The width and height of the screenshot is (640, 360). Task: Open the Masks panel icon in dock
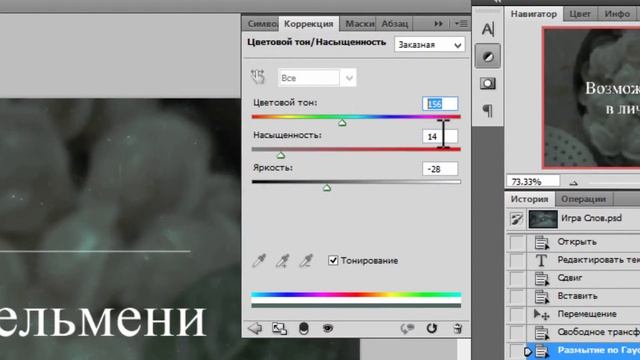pos(488,83)
